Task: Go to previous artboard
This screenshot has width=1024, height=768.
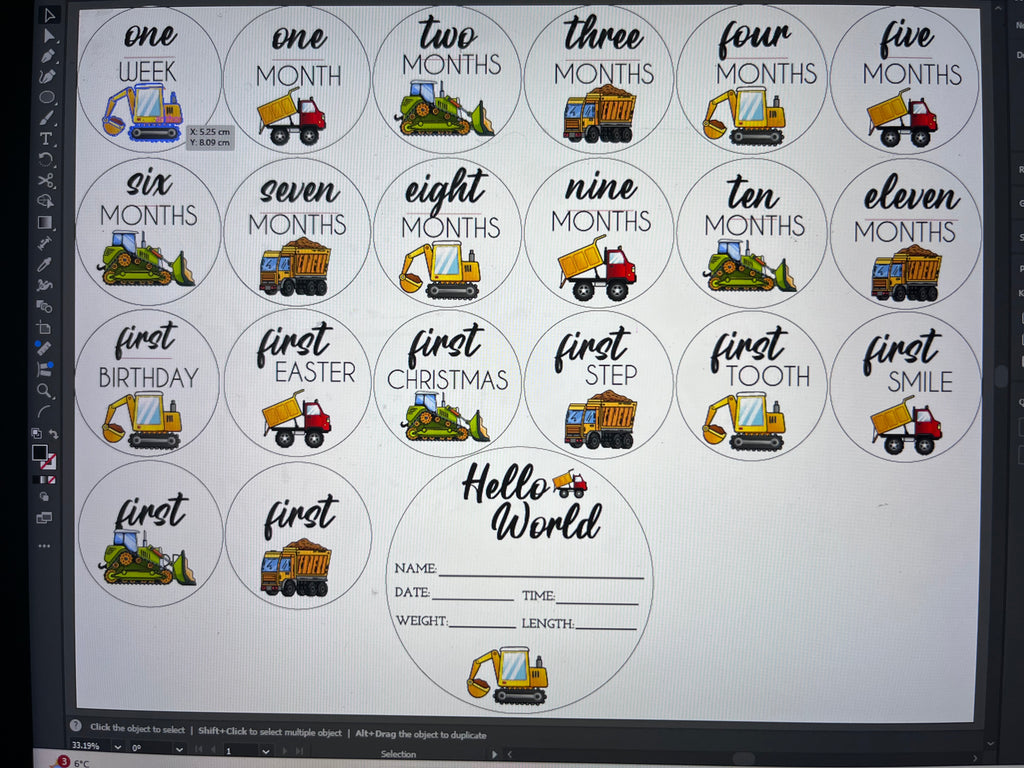Action: coord(214,750)
